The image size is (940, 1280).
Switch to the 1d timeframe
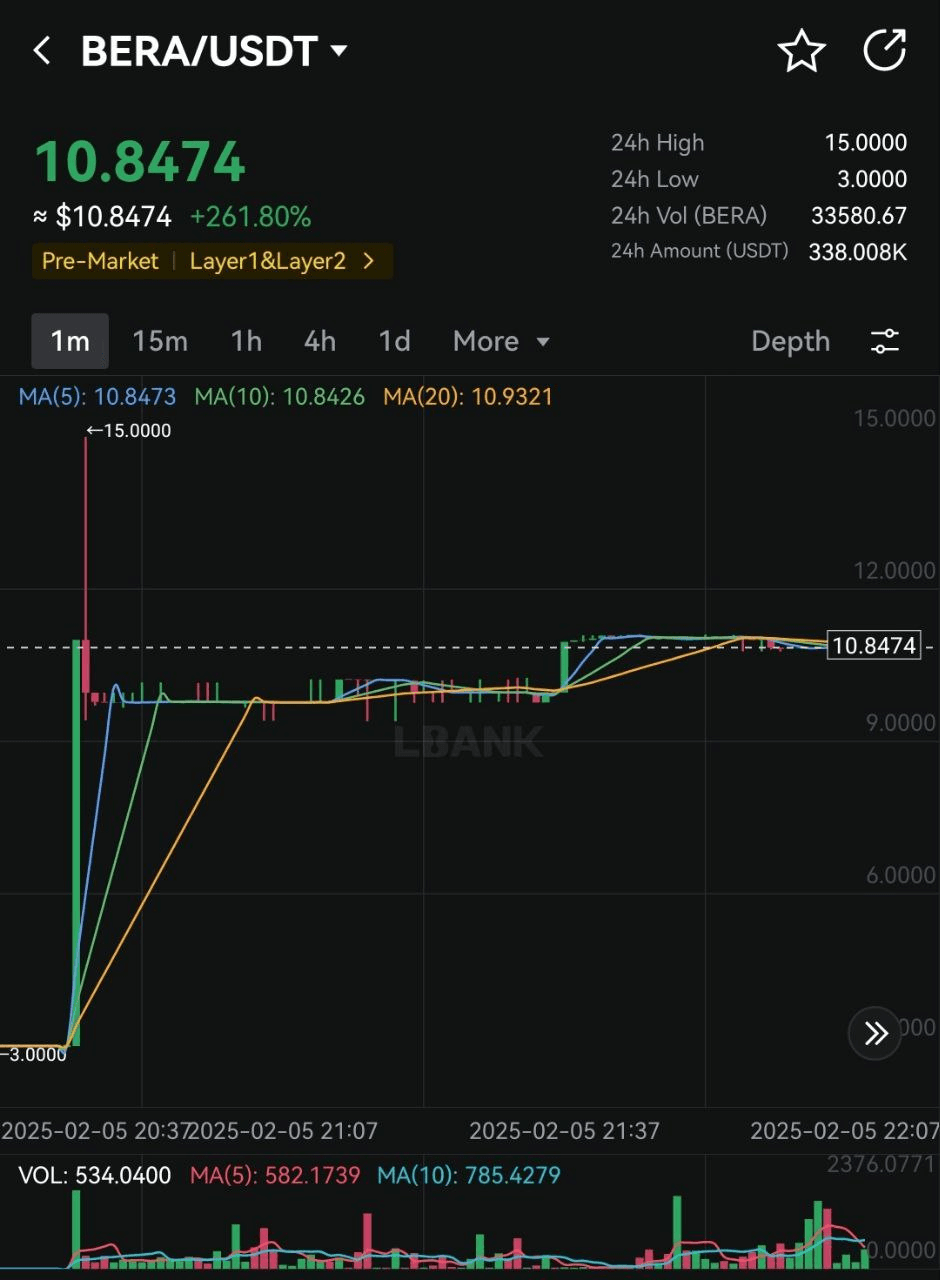[x=395, y=342]
